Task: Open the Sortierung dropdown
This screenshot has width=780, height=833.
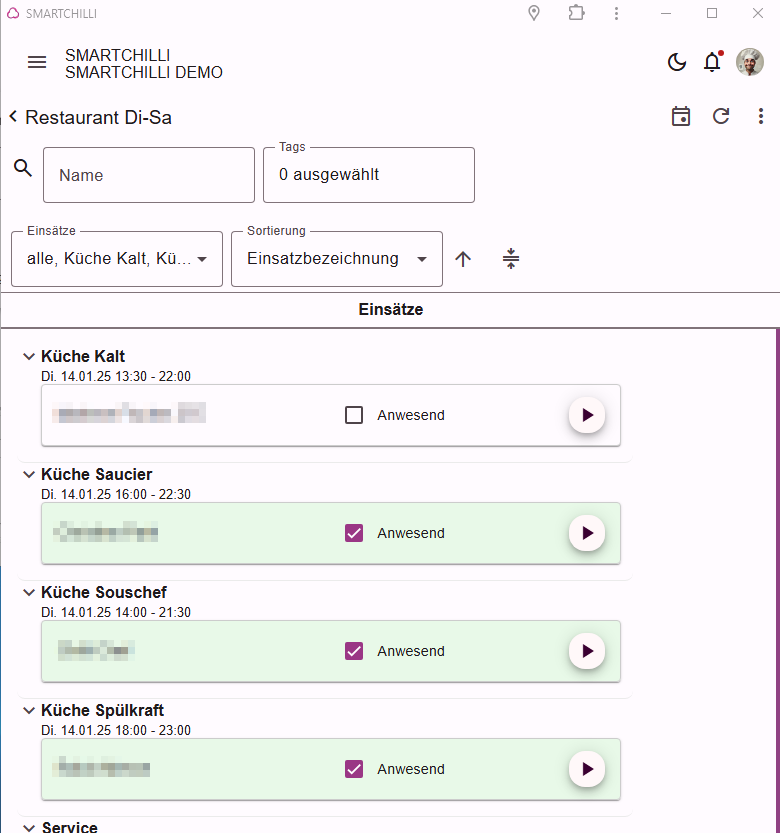Action: 337,259
